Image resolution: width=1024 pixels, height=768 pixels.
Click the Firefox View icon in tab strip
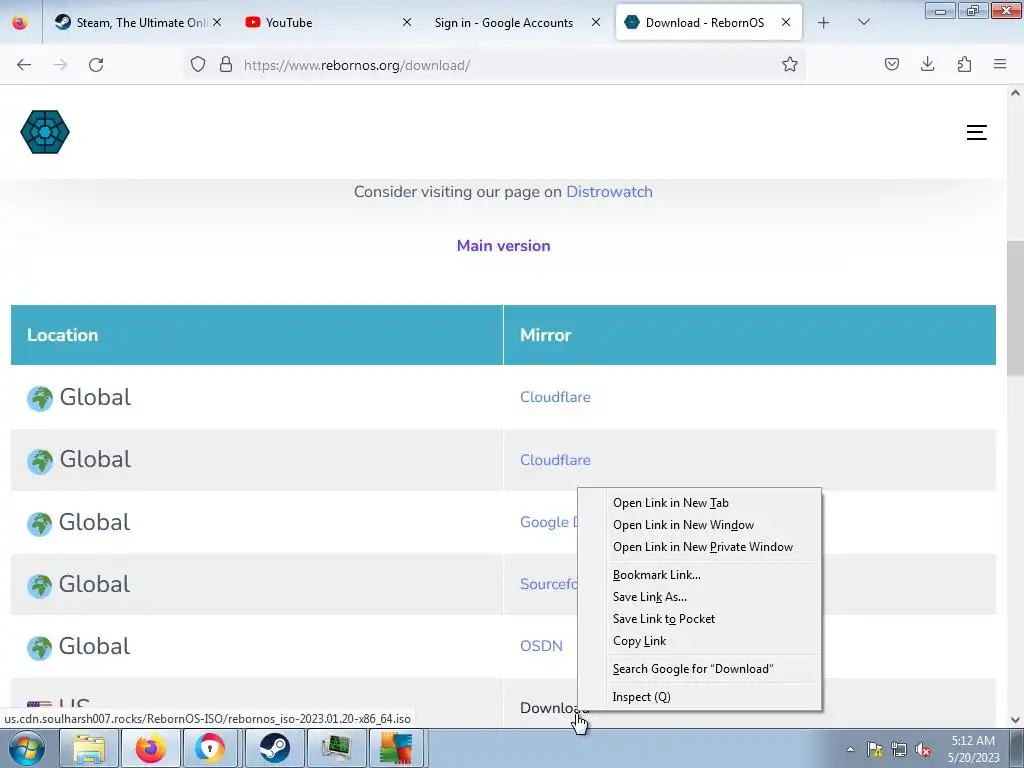pos(20,22)
